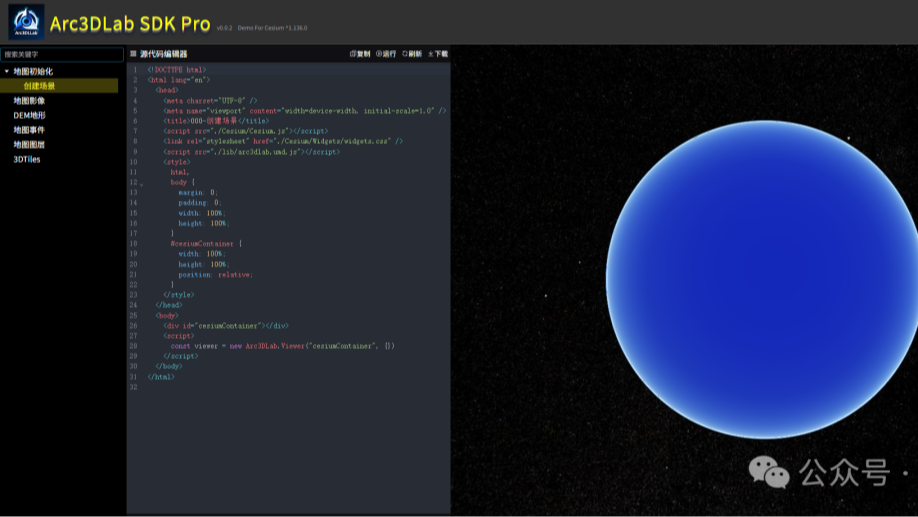The image size is (918, 517).
Task: Select the 地图初始化 category label
Action: (x=33, y=71)
